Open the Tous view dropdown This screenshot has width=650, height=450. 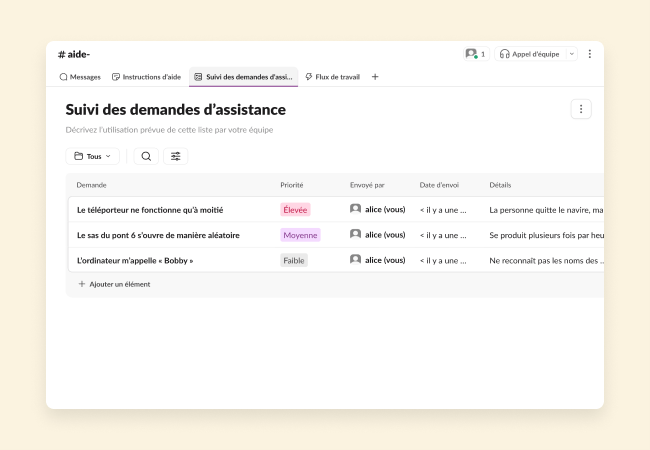[x=92, y=156]
